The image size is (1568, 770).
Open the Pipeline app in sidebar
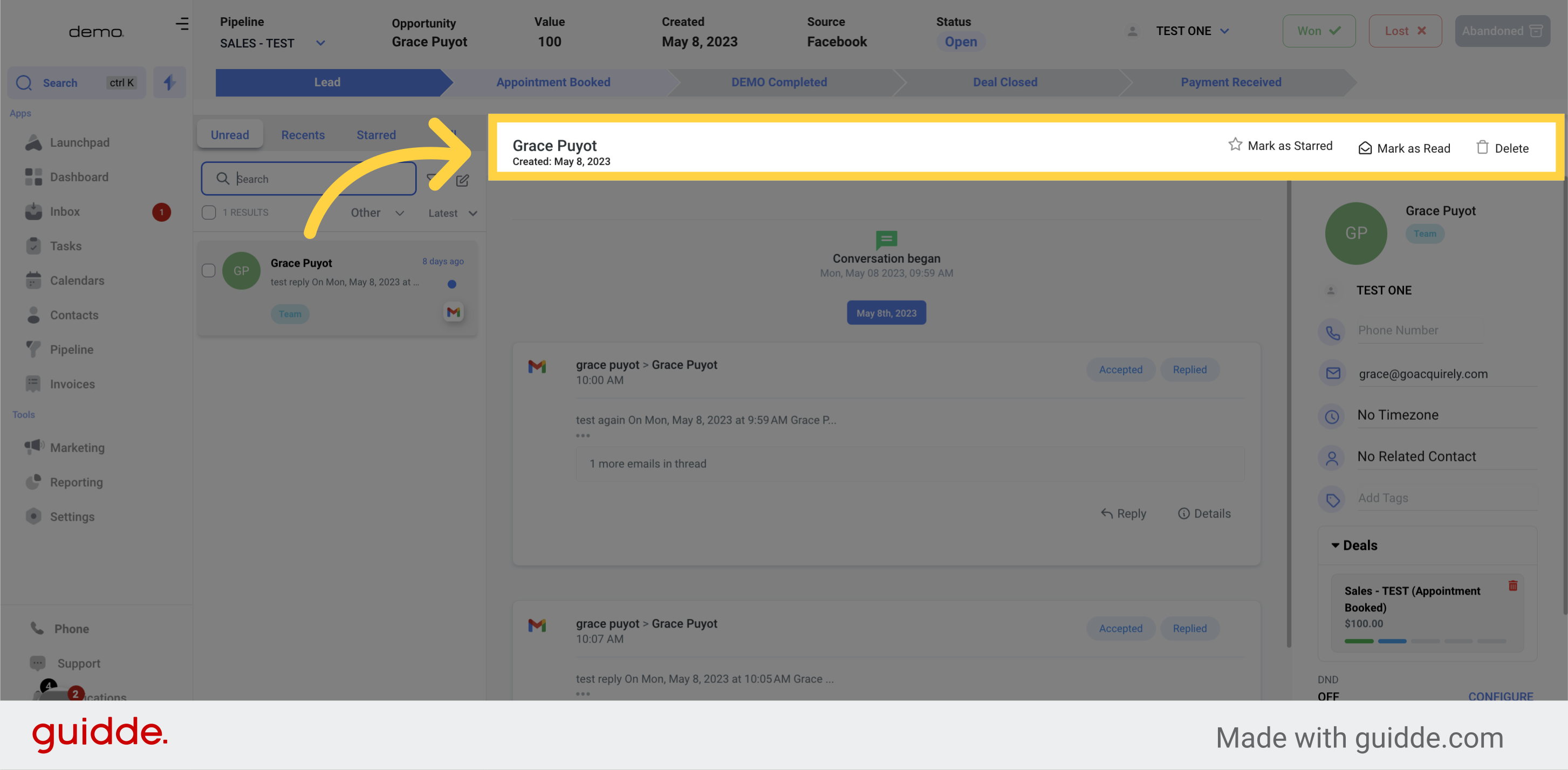point(71,350)
